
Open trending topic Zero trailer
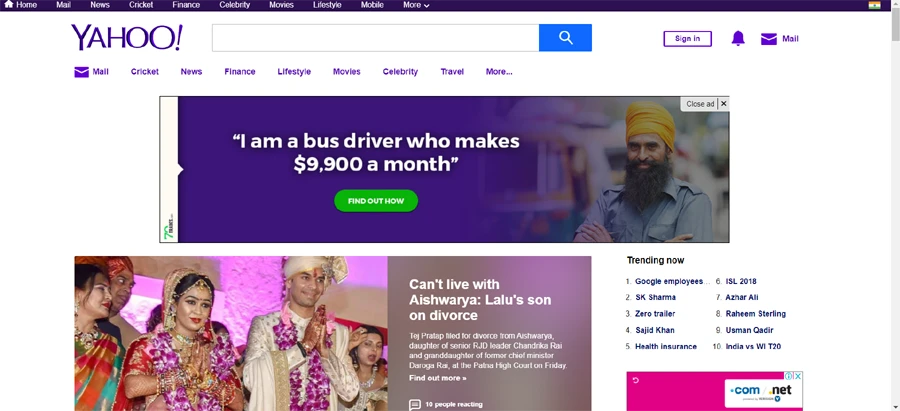655,314
